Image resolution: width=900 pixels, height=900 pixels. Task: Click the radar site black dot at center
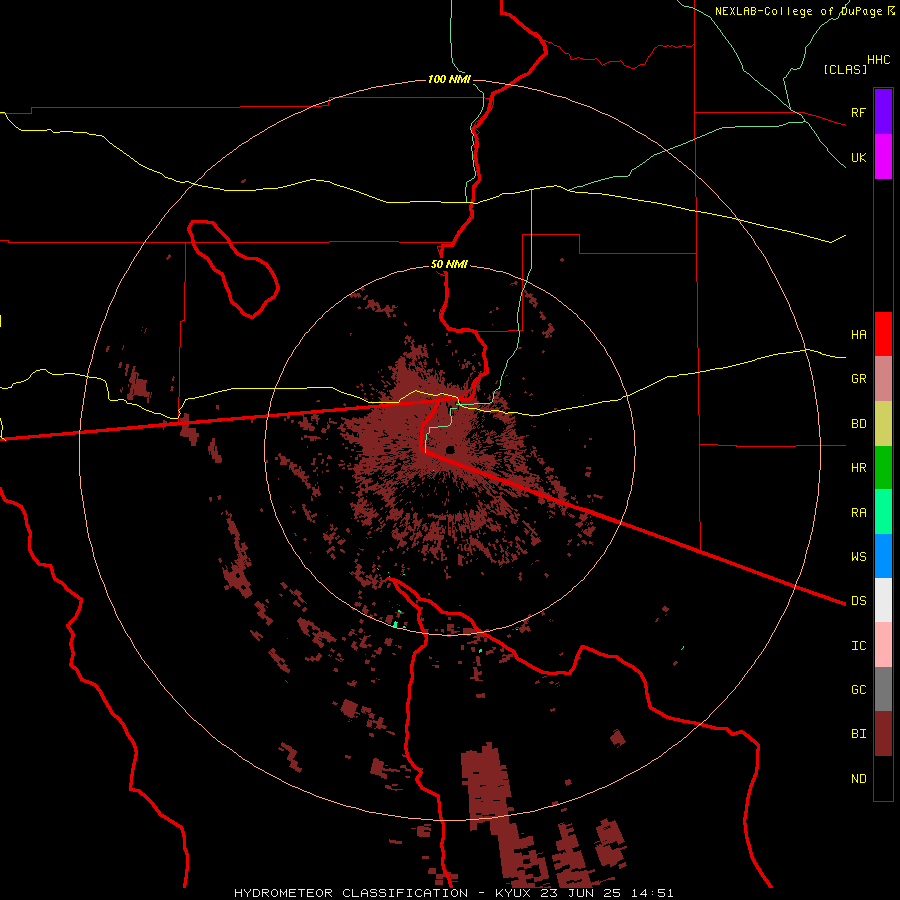[450, 449]
